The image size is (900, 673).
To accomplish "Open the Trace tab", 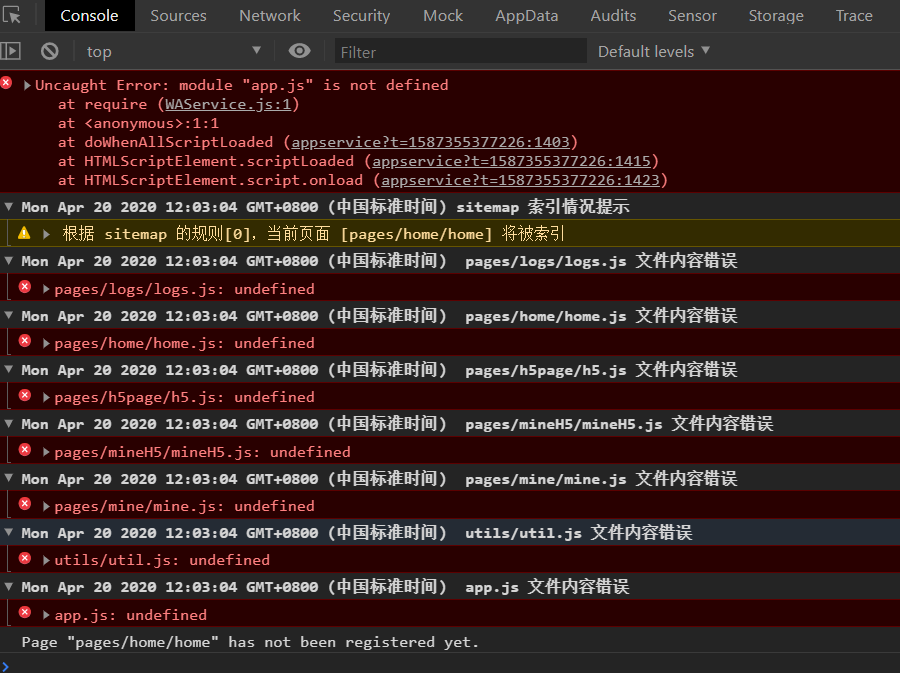I will click(x=854, y=15).
